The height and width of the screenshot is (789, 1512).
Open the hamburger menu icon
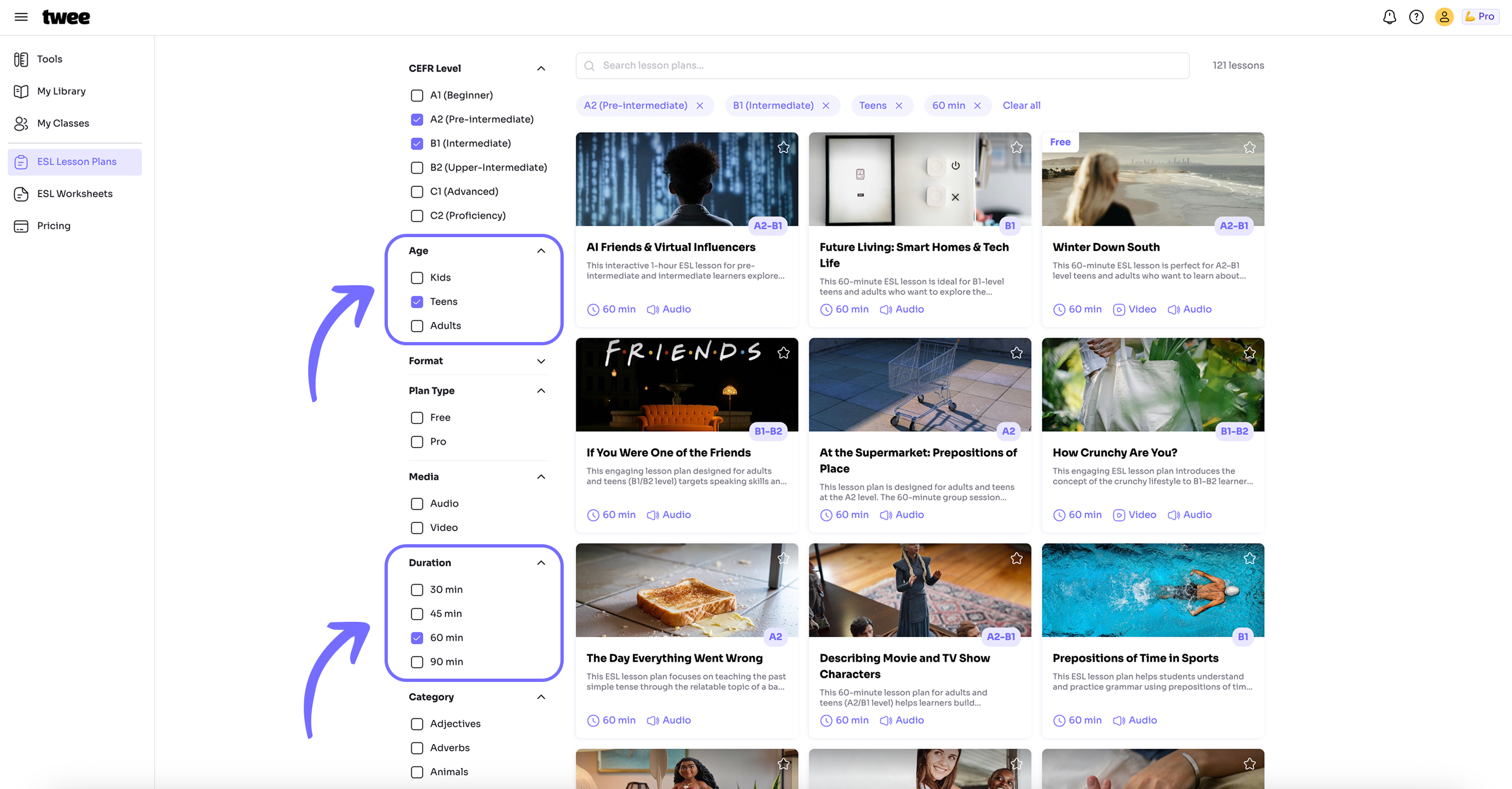point(21,17)
